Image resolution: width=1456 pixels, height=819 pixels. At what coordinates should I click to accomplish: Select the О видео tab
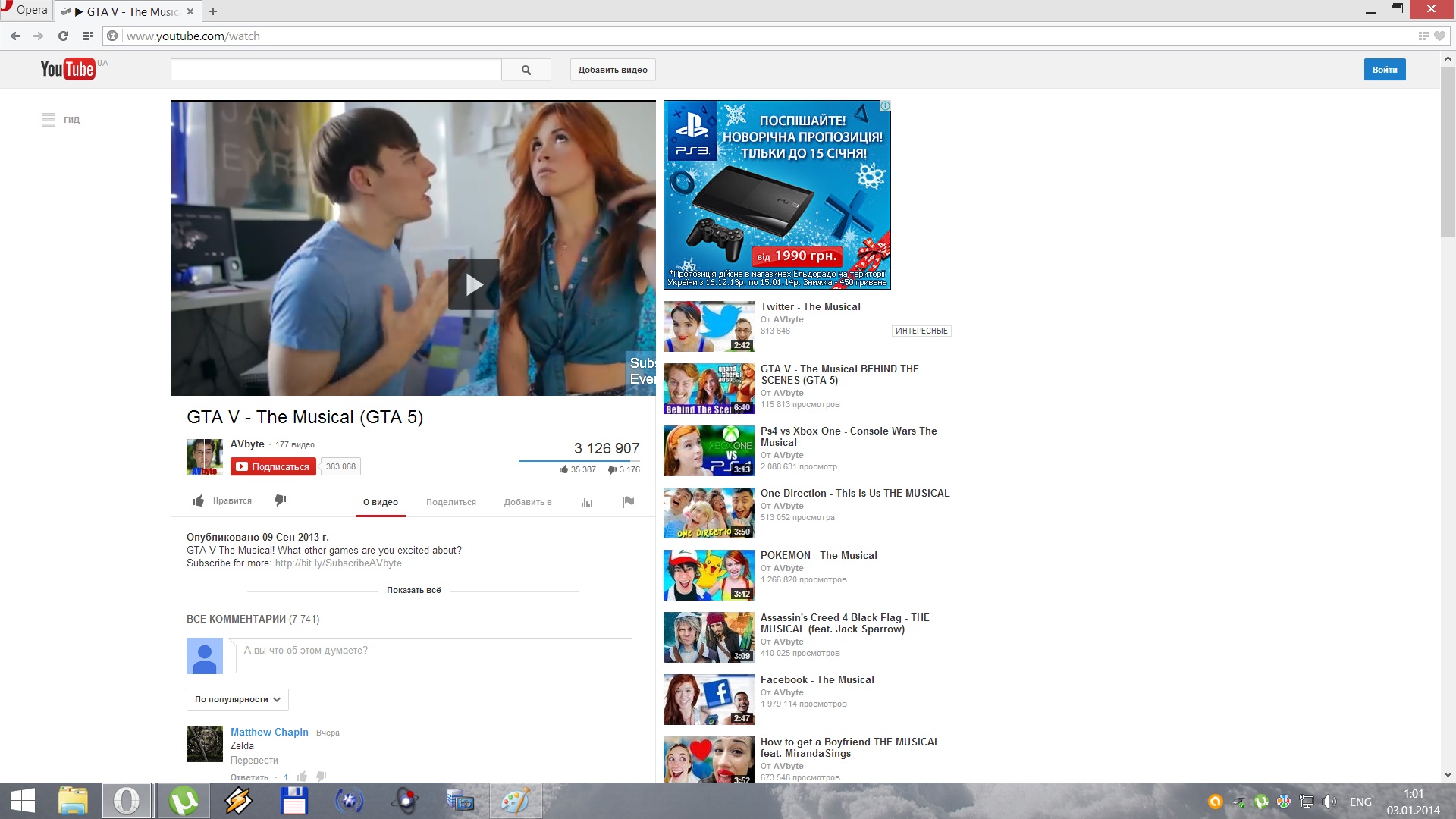[380, 502]
